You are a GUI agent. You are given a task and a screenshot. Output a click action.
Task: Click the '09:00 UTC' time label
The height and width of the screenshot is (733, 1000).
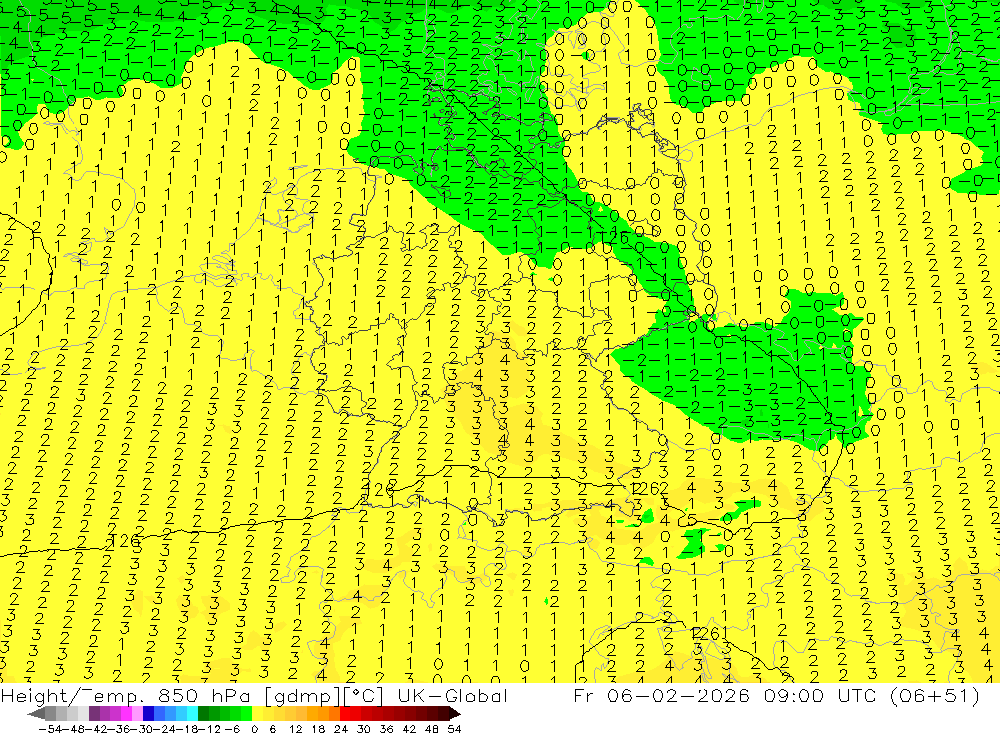[x=822, y=695]
